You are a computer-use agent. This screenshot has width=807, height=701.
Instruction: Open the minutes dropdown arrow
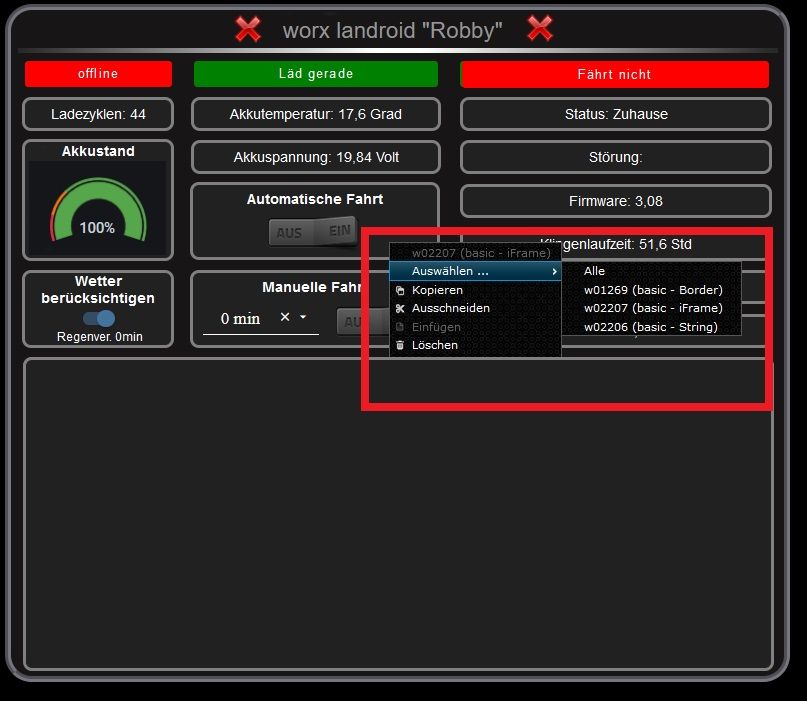point(303,317)
